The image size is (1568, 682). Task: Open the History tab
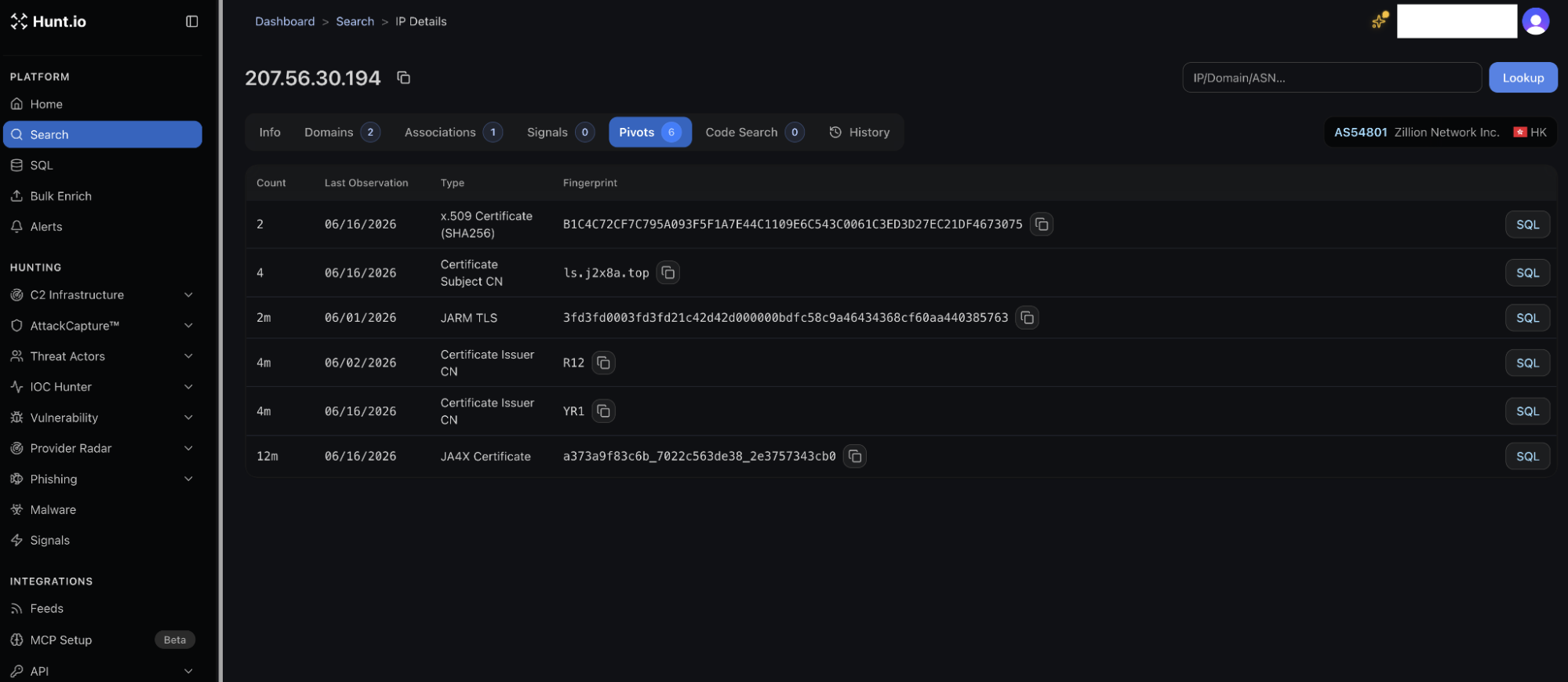click(x=859, y=132)
